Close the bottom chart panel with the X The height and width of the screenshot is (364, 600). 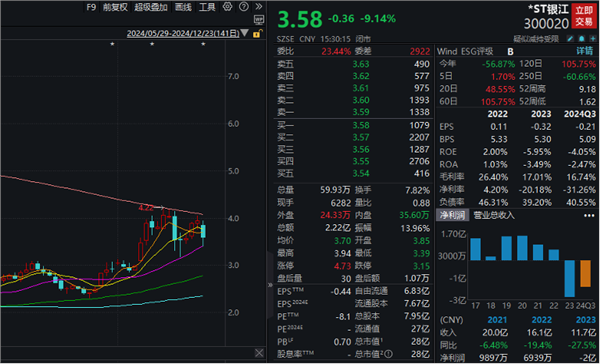[259, 353]
